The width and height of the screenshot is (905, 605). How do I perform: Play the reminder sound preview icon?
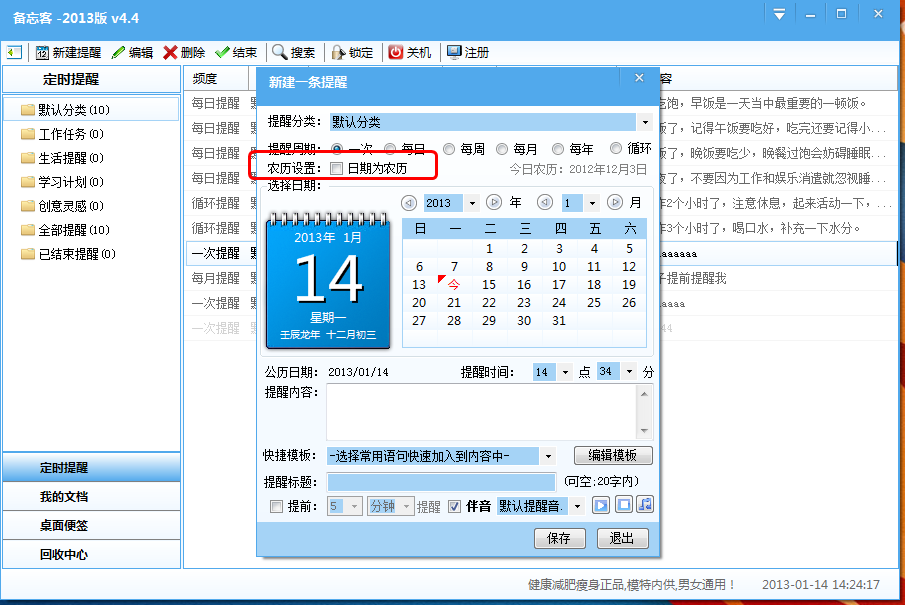[600, 505]
